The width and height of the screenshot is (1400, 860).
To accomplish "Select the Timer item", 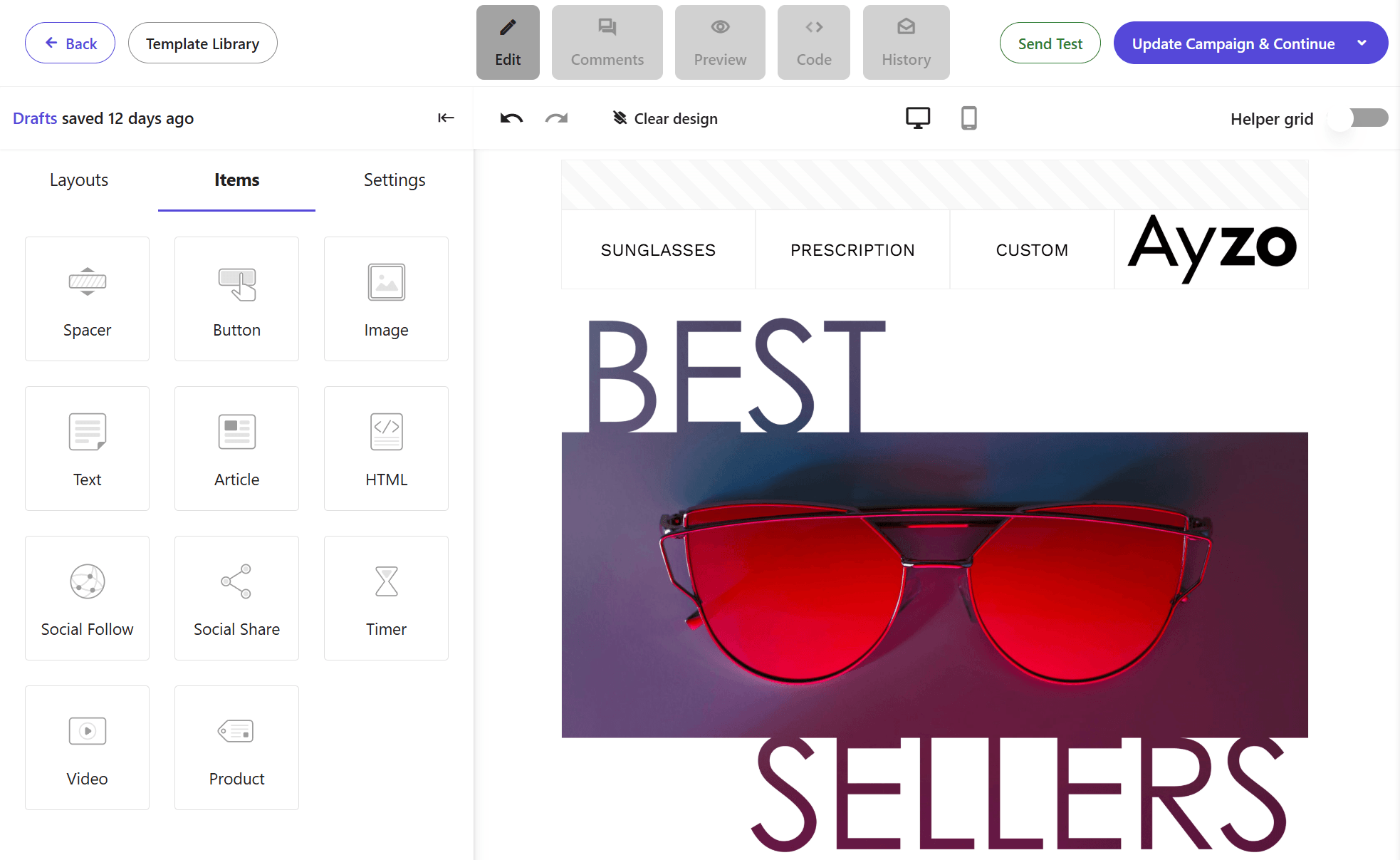I will (386, 598).
